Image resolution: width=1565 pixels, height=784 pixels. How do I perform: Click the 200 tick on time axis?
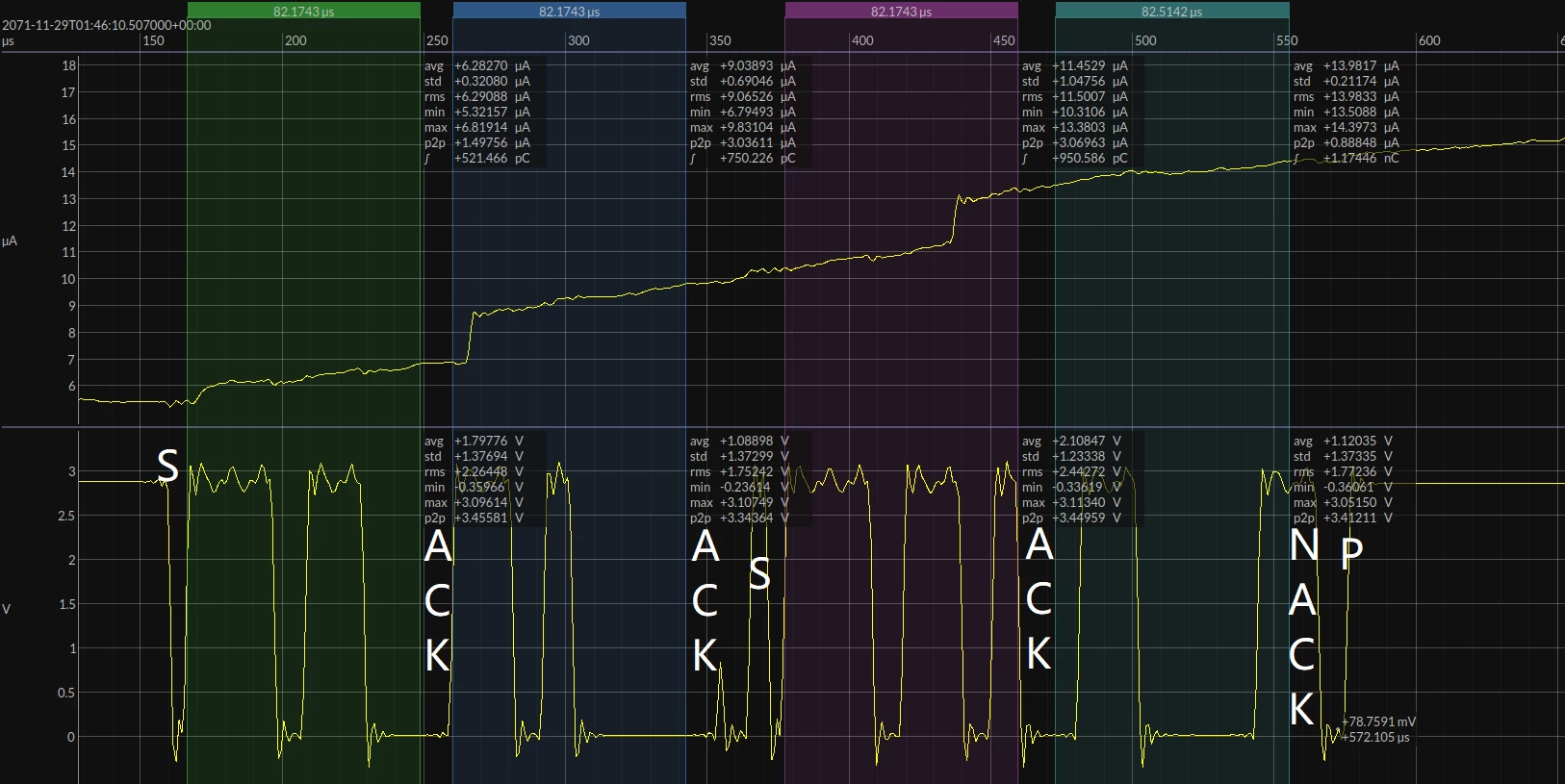295,40
